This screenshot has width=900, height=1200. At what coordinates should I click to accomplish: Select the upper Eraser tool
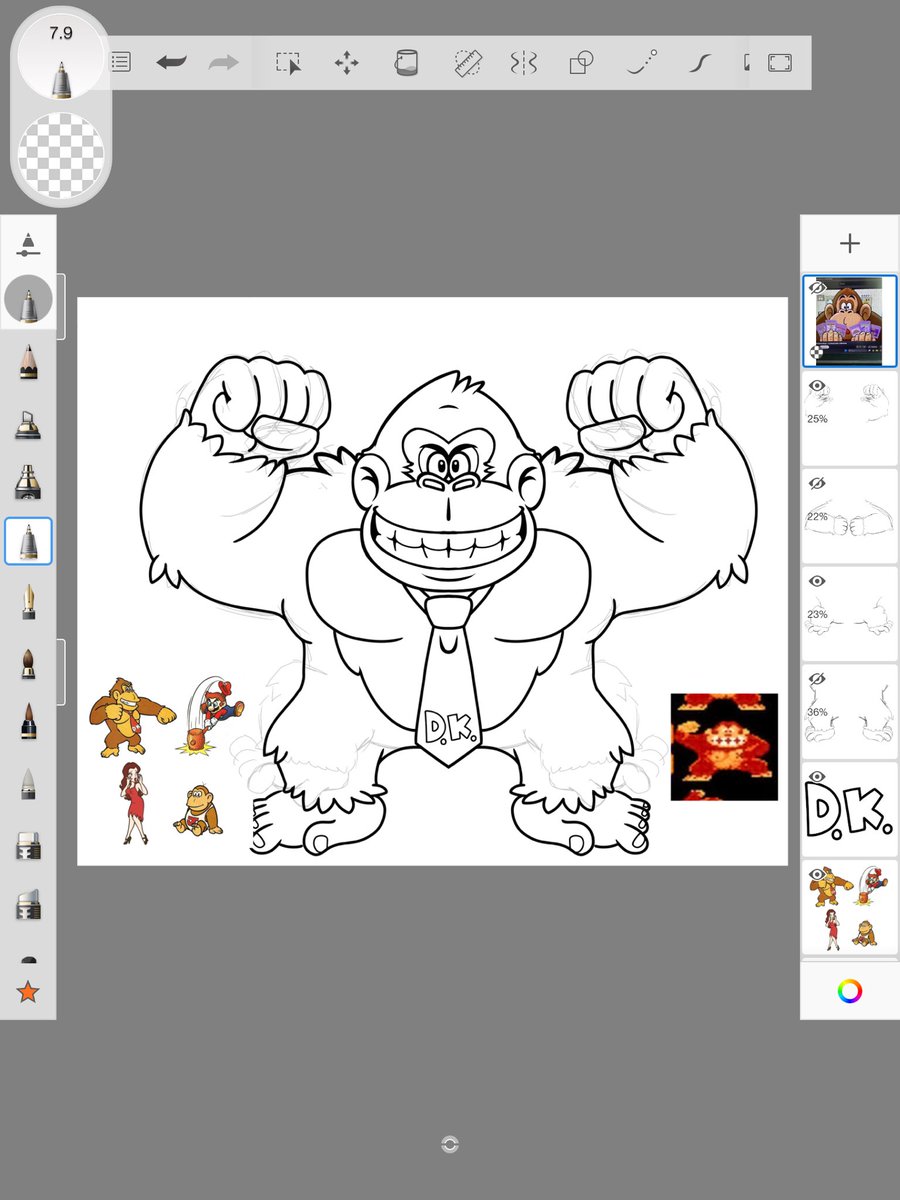point(28,847)
